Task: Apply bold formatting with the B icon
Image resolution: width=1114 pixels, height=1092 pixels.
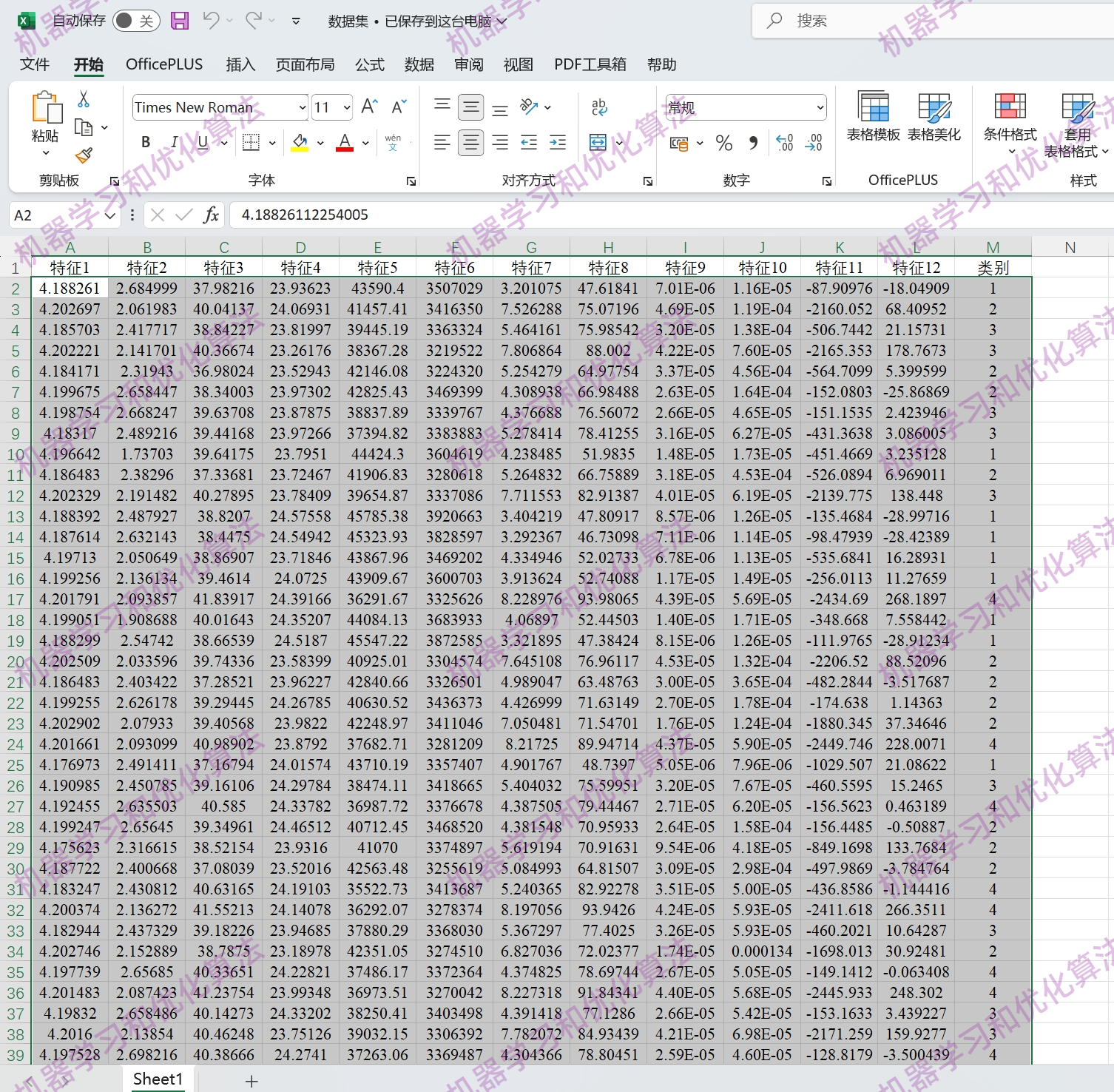Action: pyautogui.click(x=145, y=142)
